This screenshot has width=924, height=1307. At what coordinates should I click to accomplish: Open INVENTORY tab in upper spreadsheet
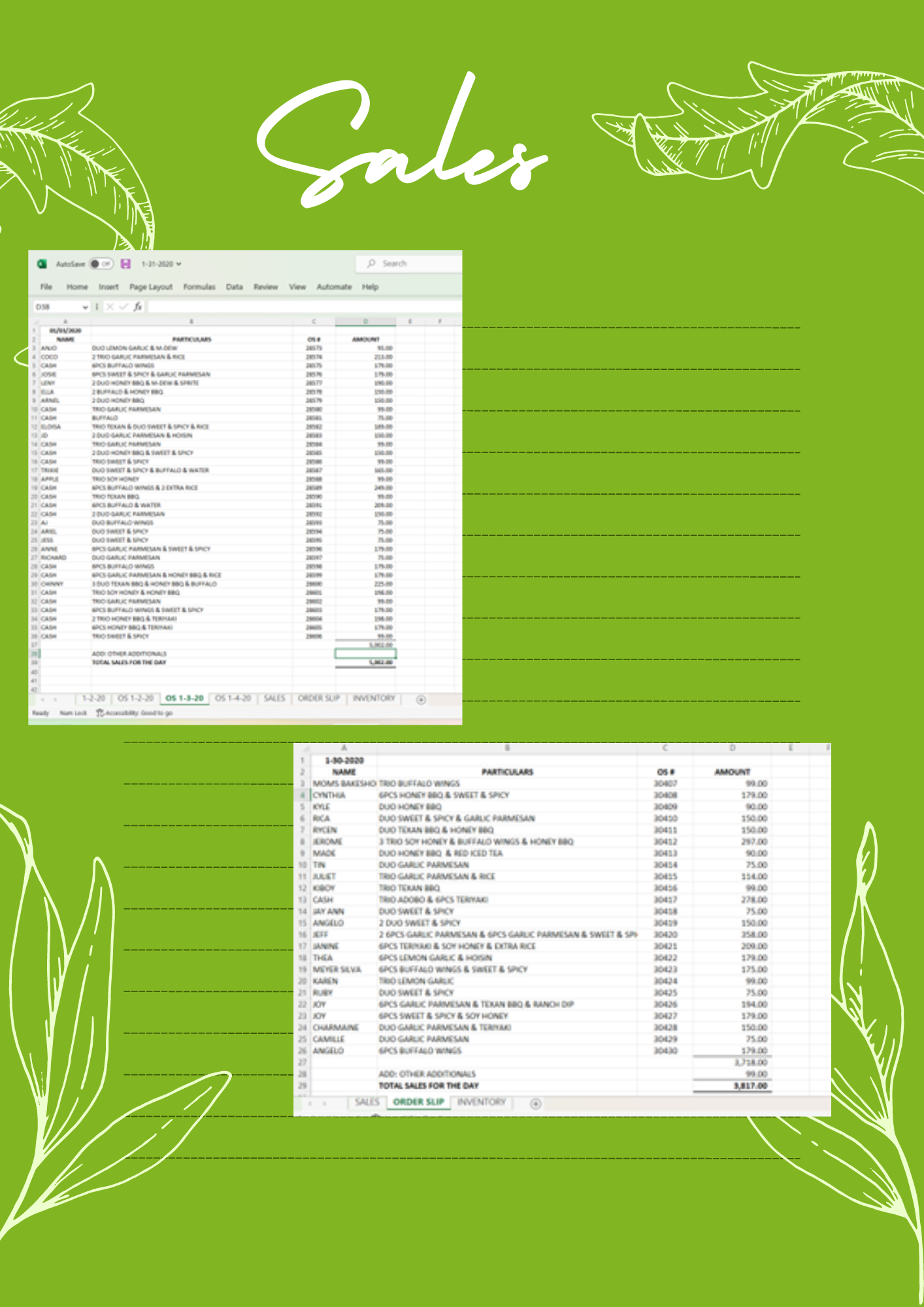tap(374, 699)
